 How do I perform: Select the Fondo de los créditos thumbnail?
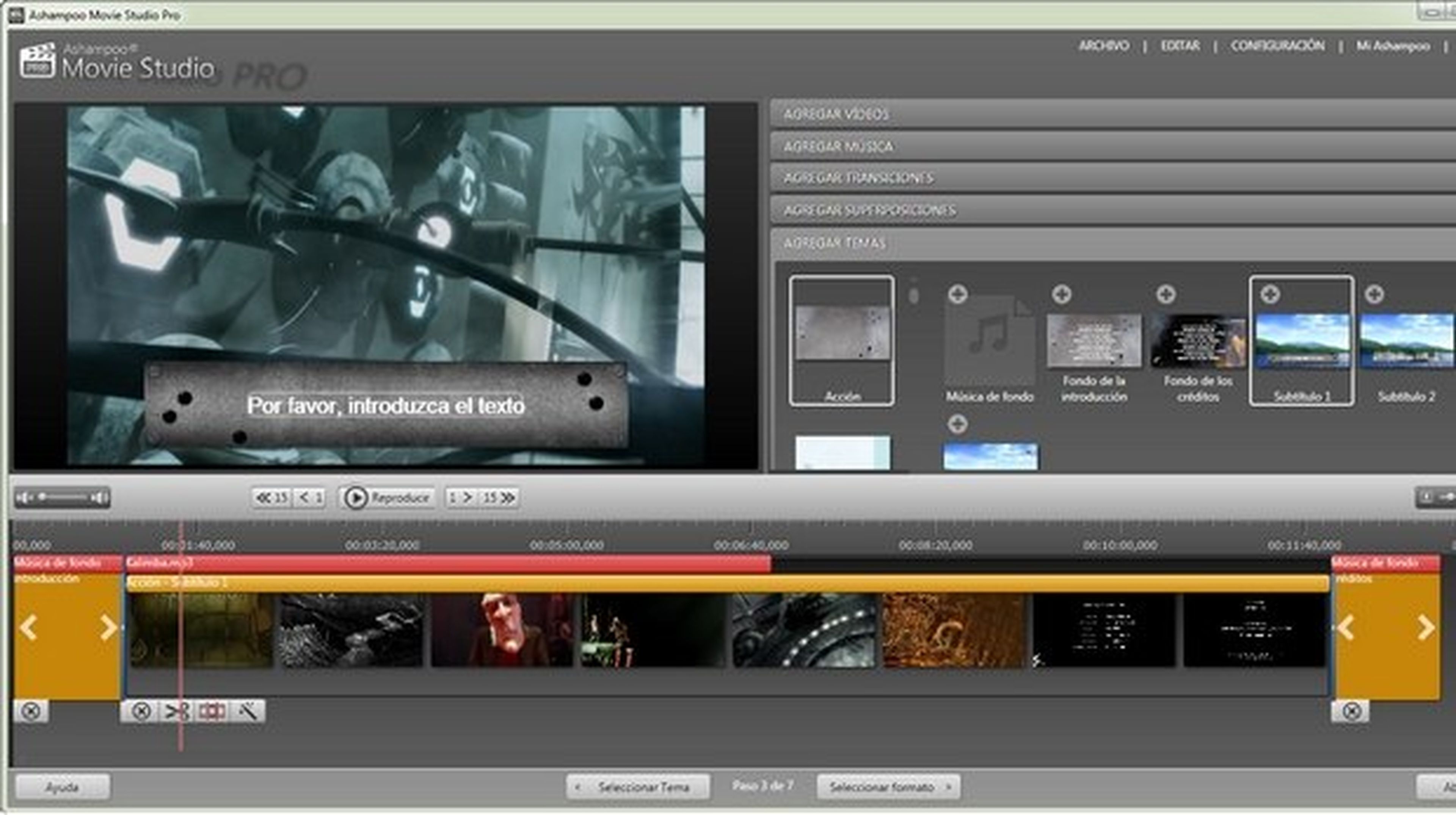(1198, 340)
